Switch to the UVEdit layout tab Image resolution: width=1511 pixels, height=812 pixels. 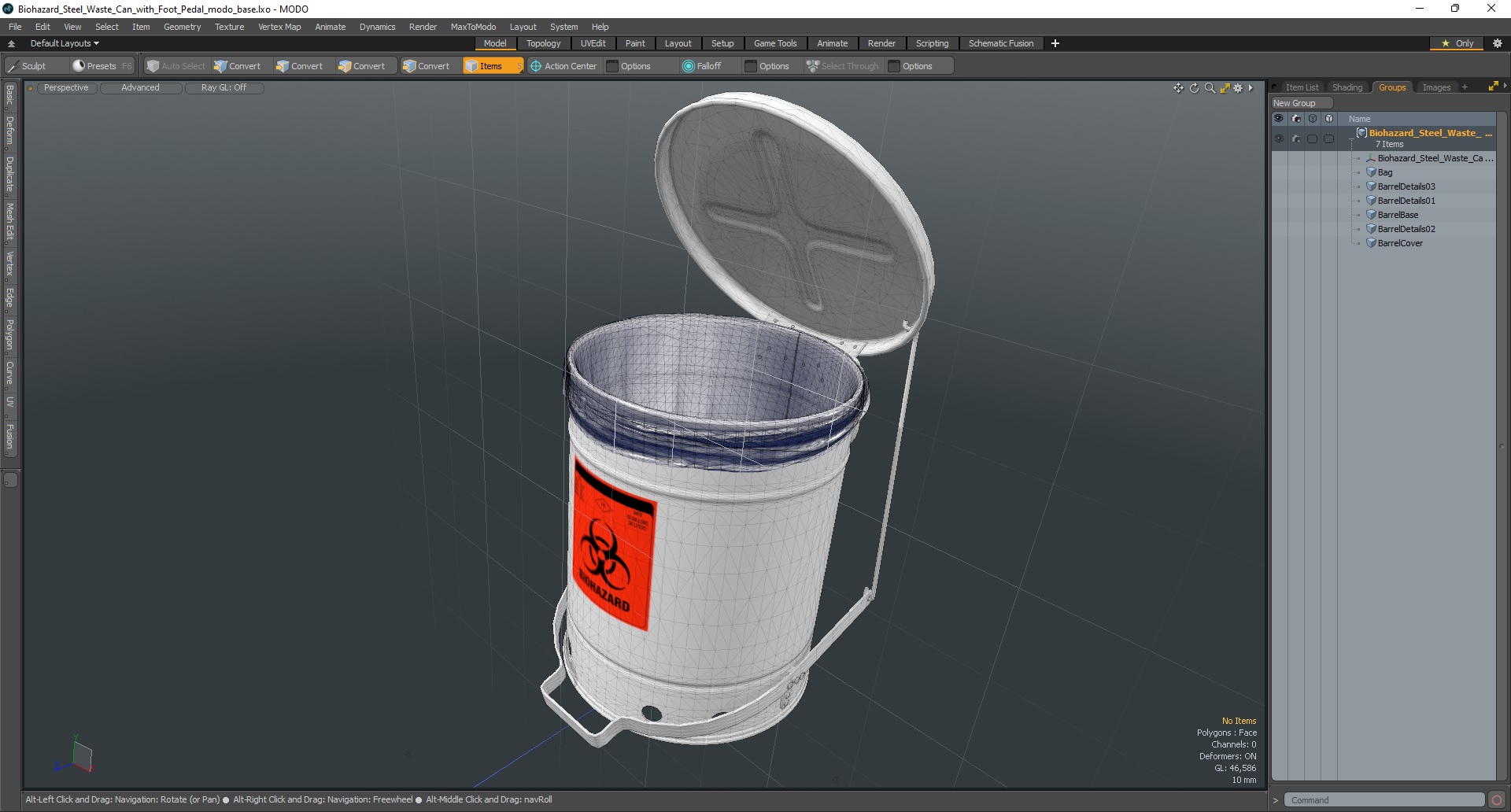[593, 43]
